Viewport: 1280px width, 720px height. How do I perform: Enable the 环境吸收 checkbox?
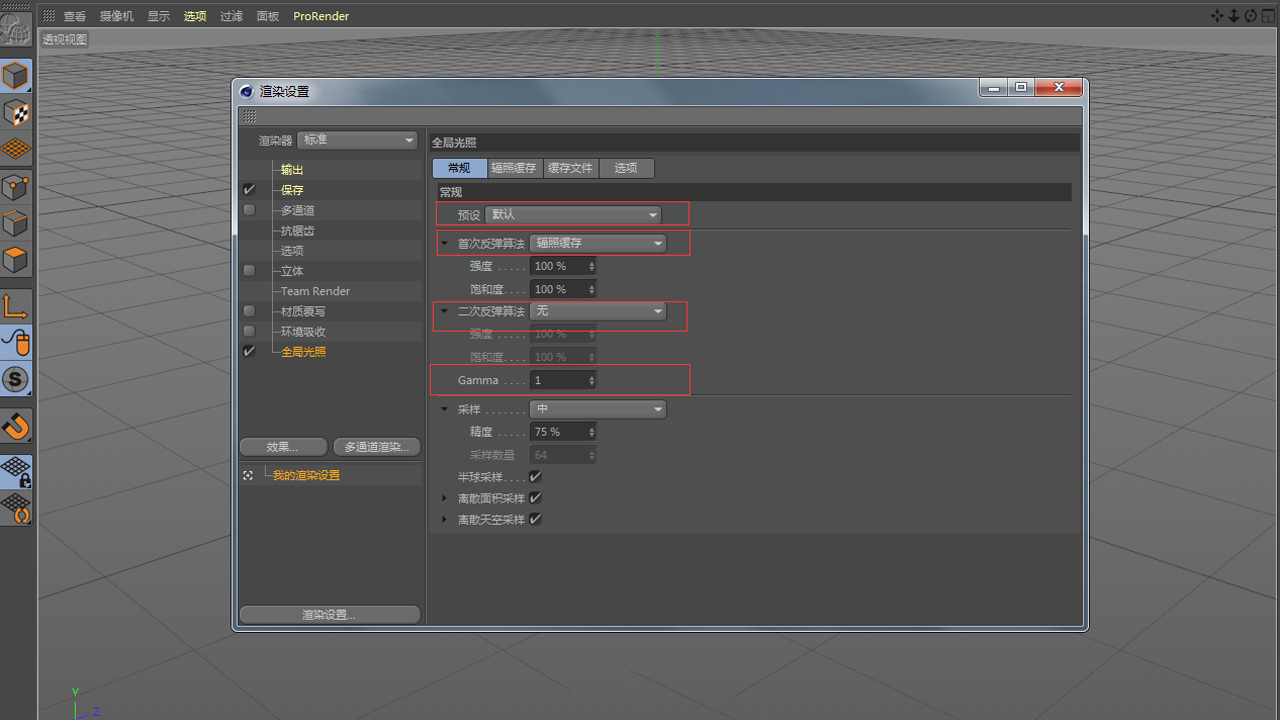click(249, 331)
